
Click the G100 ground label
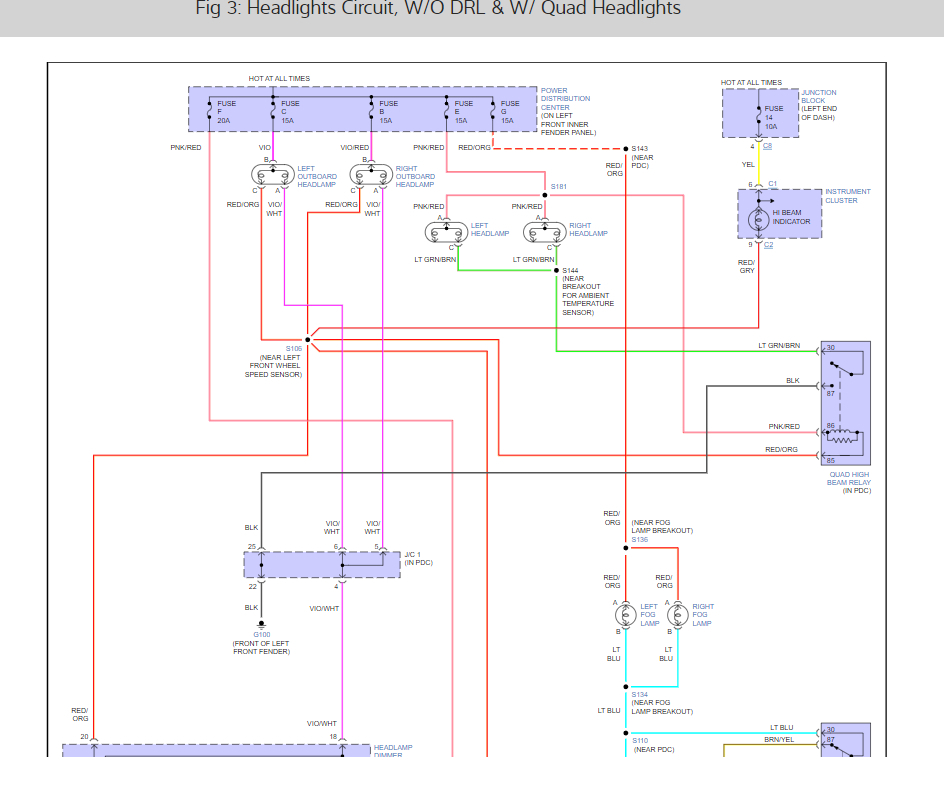pos(262,635)
